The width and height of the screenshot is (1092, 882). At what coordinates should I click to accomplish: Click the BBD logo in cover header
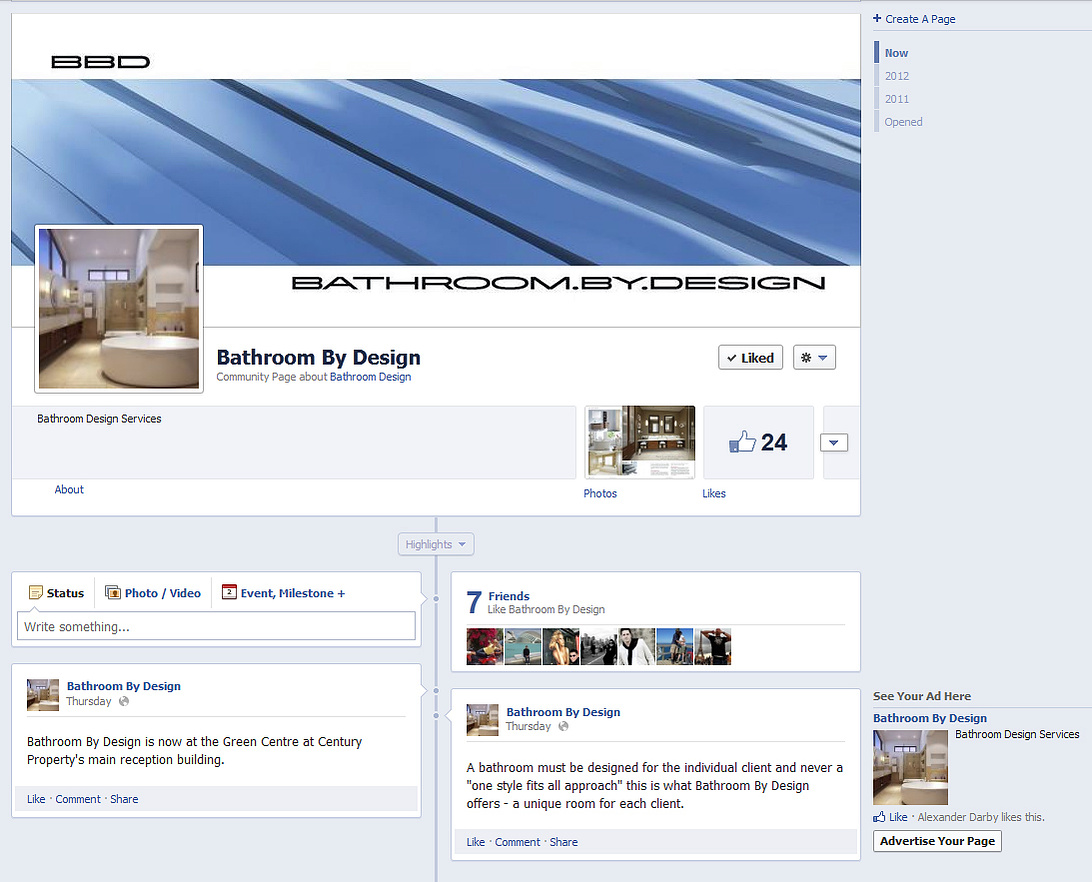pyautogui.click(x=100, y=62)
